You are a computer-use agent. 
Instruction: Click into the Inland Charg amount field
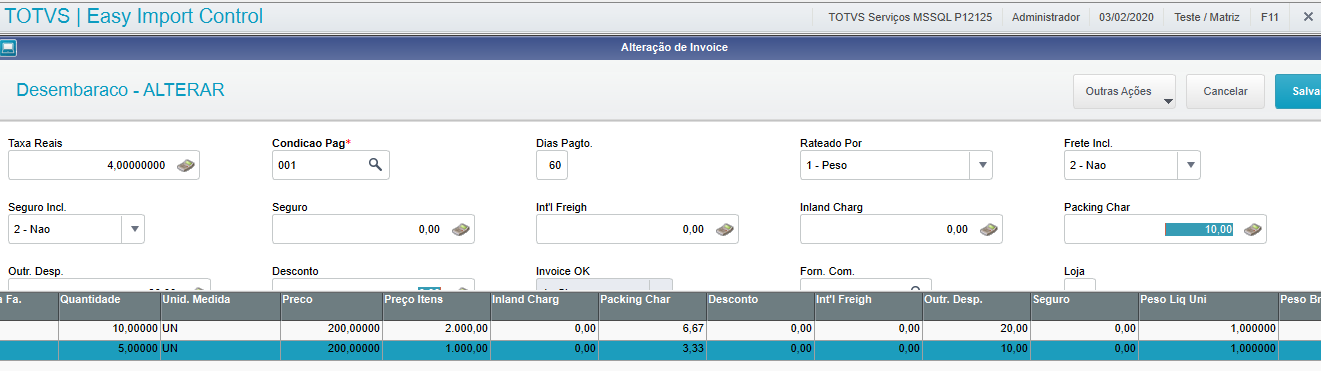pyautogui.click(x=901, y=229)
